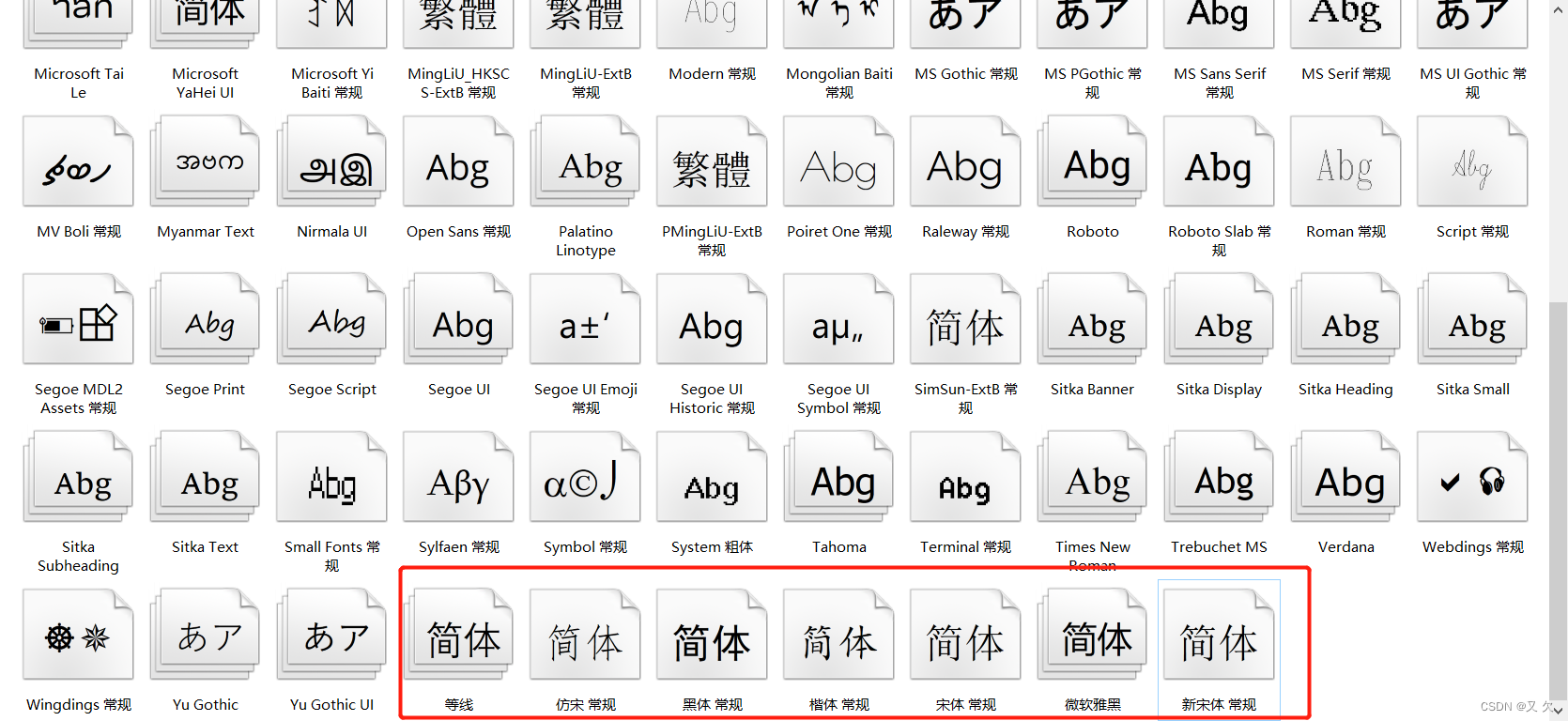Viewport: 1568px width, 721px height.
Task: Open the Sitka Small font family
Action: point(1472,318)
